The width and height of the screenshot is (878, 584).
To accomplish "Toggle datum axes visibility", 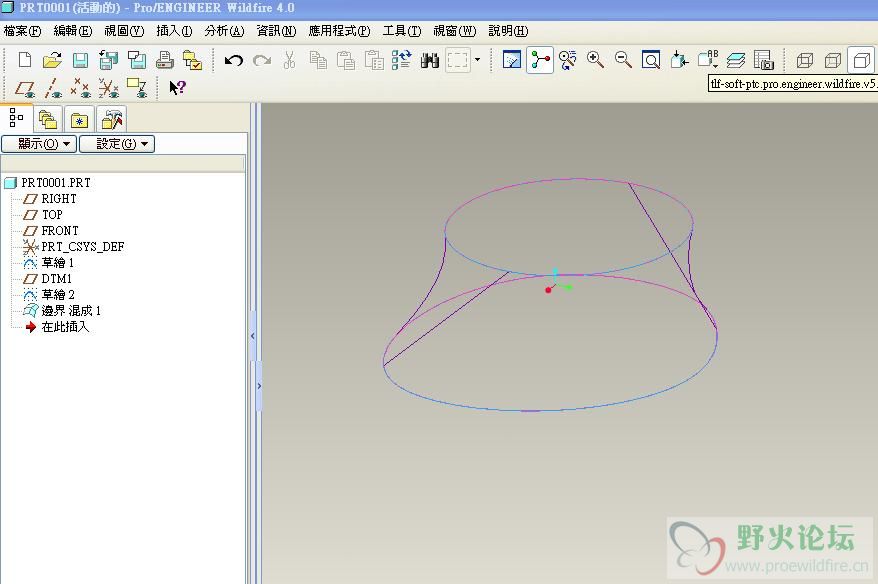I will click(53, 88).
